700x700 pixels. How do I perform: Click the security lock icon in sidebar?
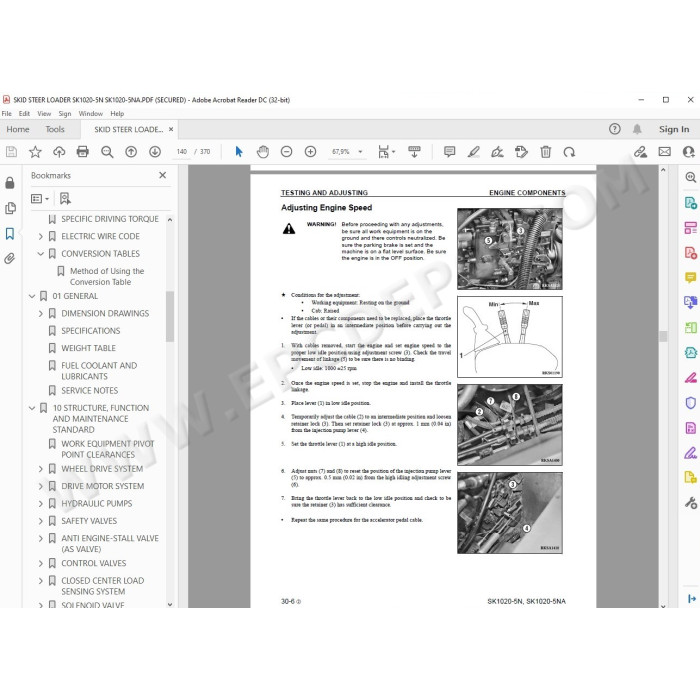click(10, 183)
